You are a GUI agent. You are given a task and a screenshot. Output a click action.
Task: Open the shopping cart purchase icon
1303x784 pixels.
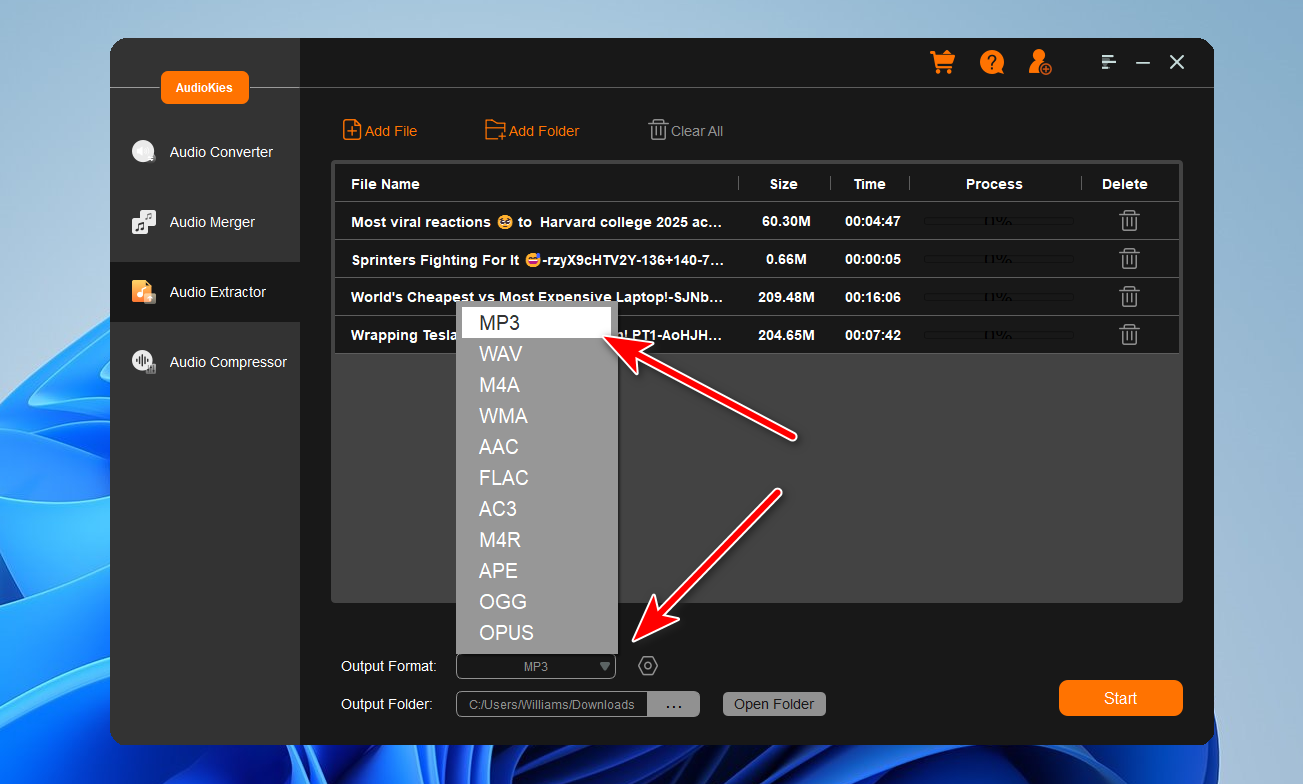click(942, 62)
